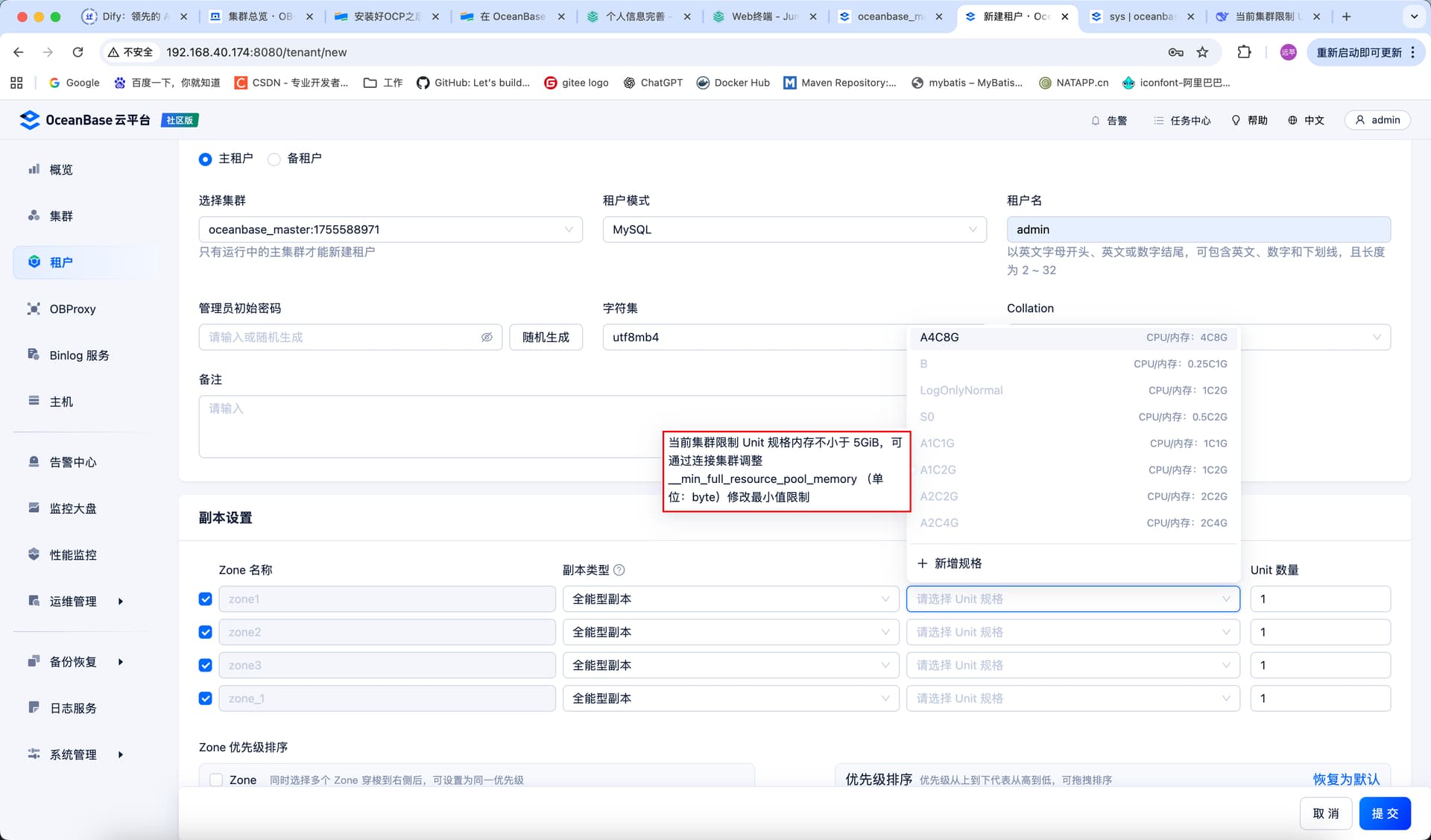Toggle password visibility eye icon
The image size is (1431, 840).
click(487, 338)
